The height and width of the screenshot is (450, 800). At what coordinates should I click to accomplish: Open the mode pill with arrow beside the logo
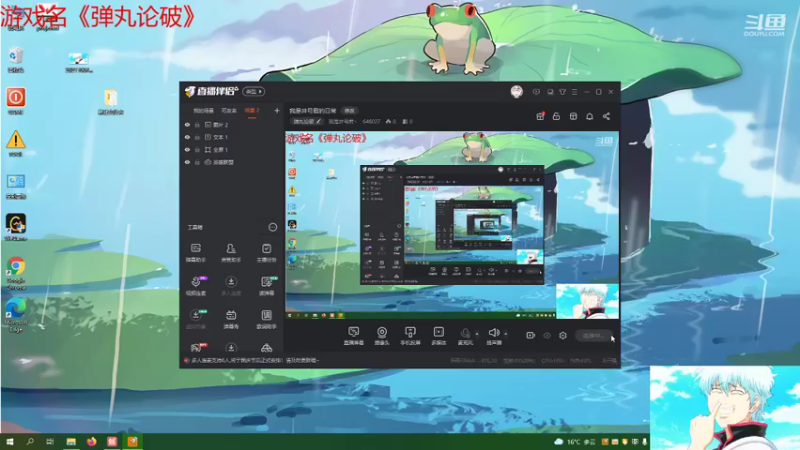(x=253, y=91)
